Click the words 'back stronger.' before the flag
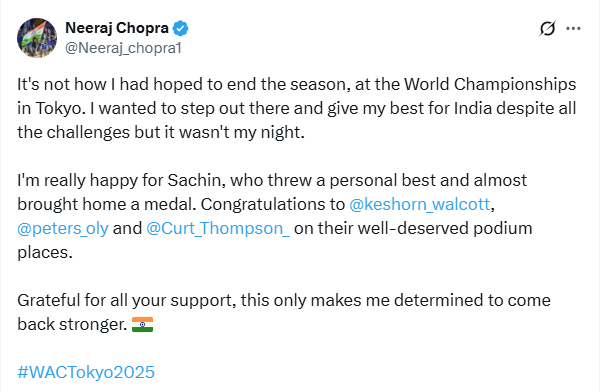600x392 pixels. point(72,325)
